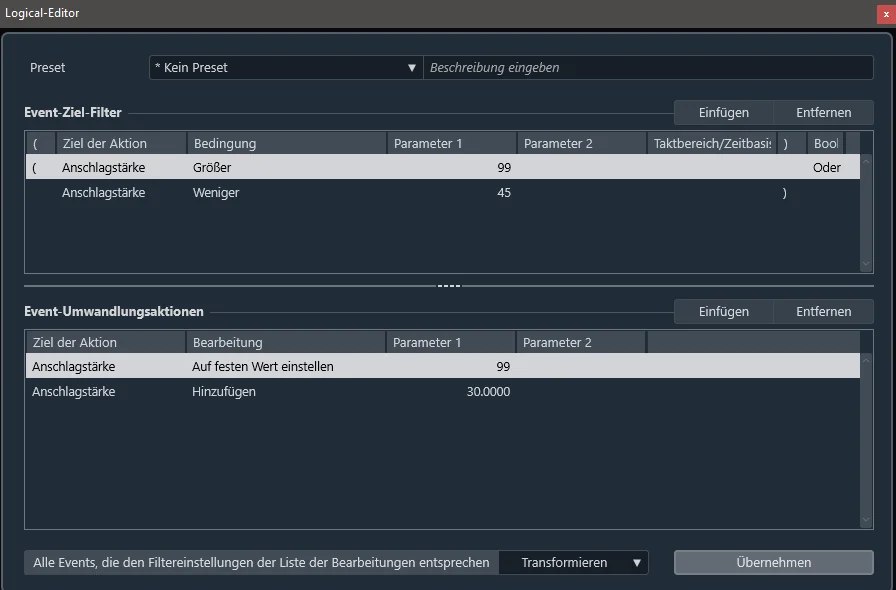Click 'Ziel der Aktion' header in filter list

(x=121, y=143)
